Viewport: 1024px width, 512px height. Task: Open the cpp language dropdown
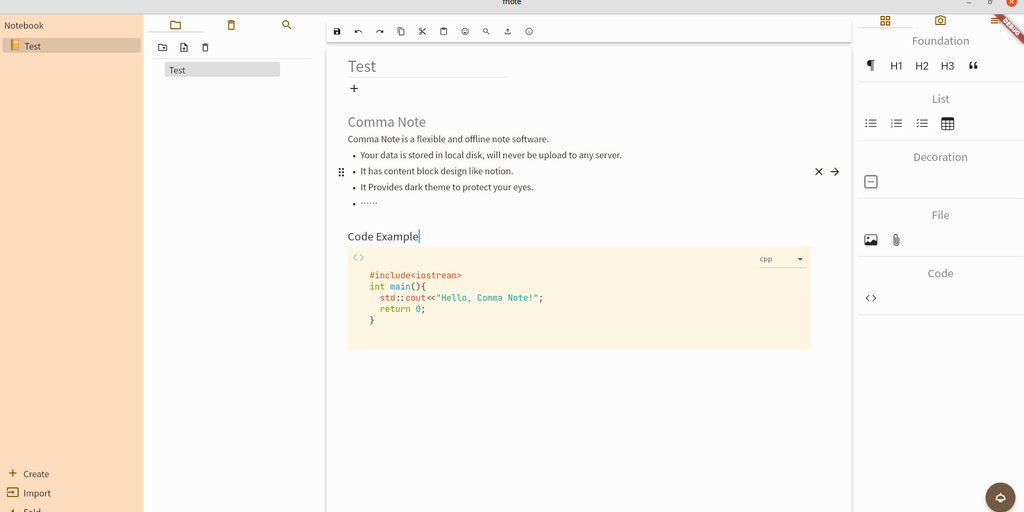[782, 260]
